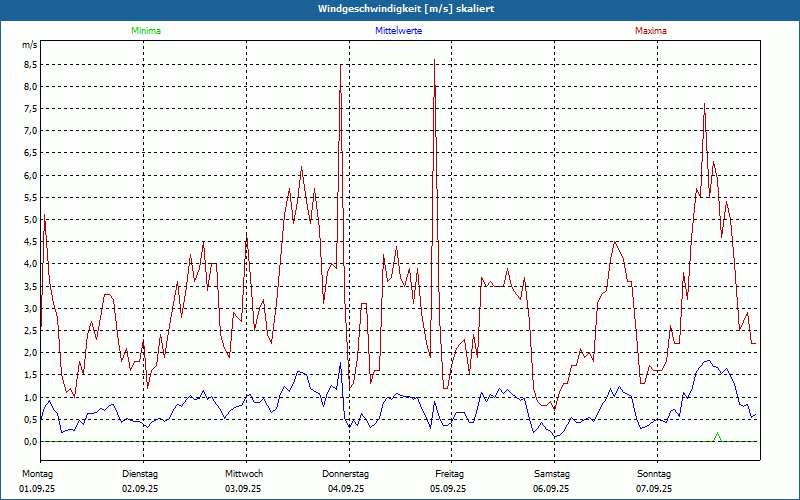800x500 pixels.
Task: Click the date 04.09.25
Action: (x=346, y=489)
